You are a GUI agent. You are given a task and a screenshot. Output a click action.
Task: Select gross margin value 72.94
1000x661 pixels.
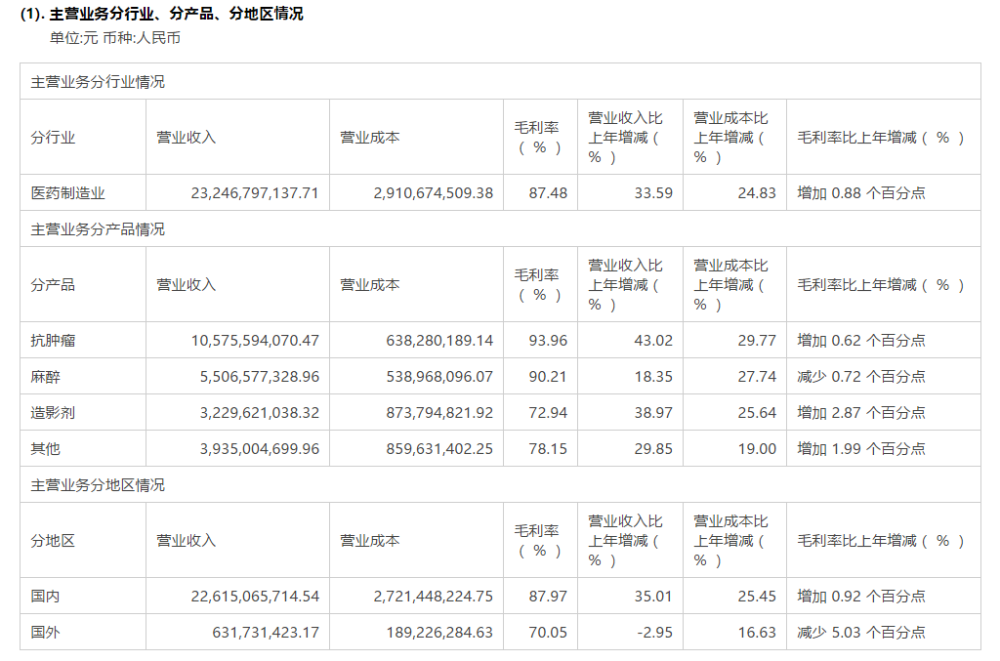(548, 412)
